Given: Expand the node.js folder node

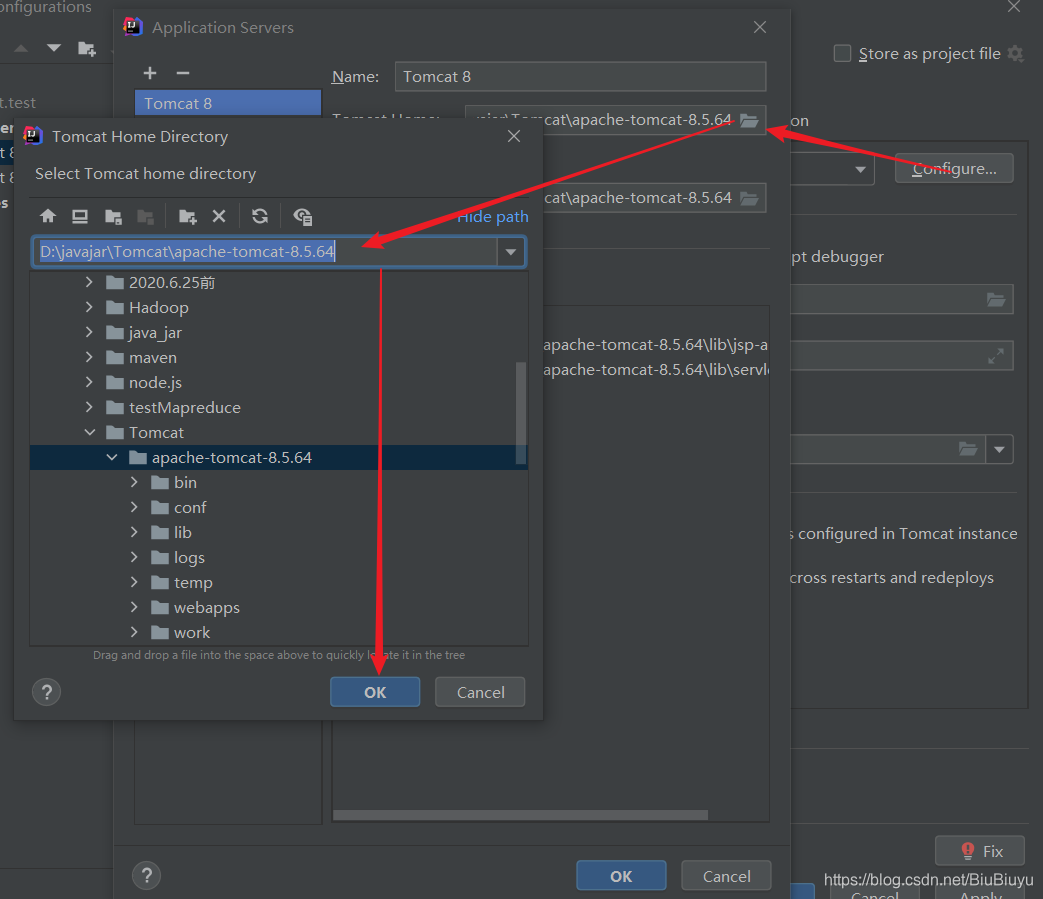Looking at the screenshot, I should [x=89, y=382].
